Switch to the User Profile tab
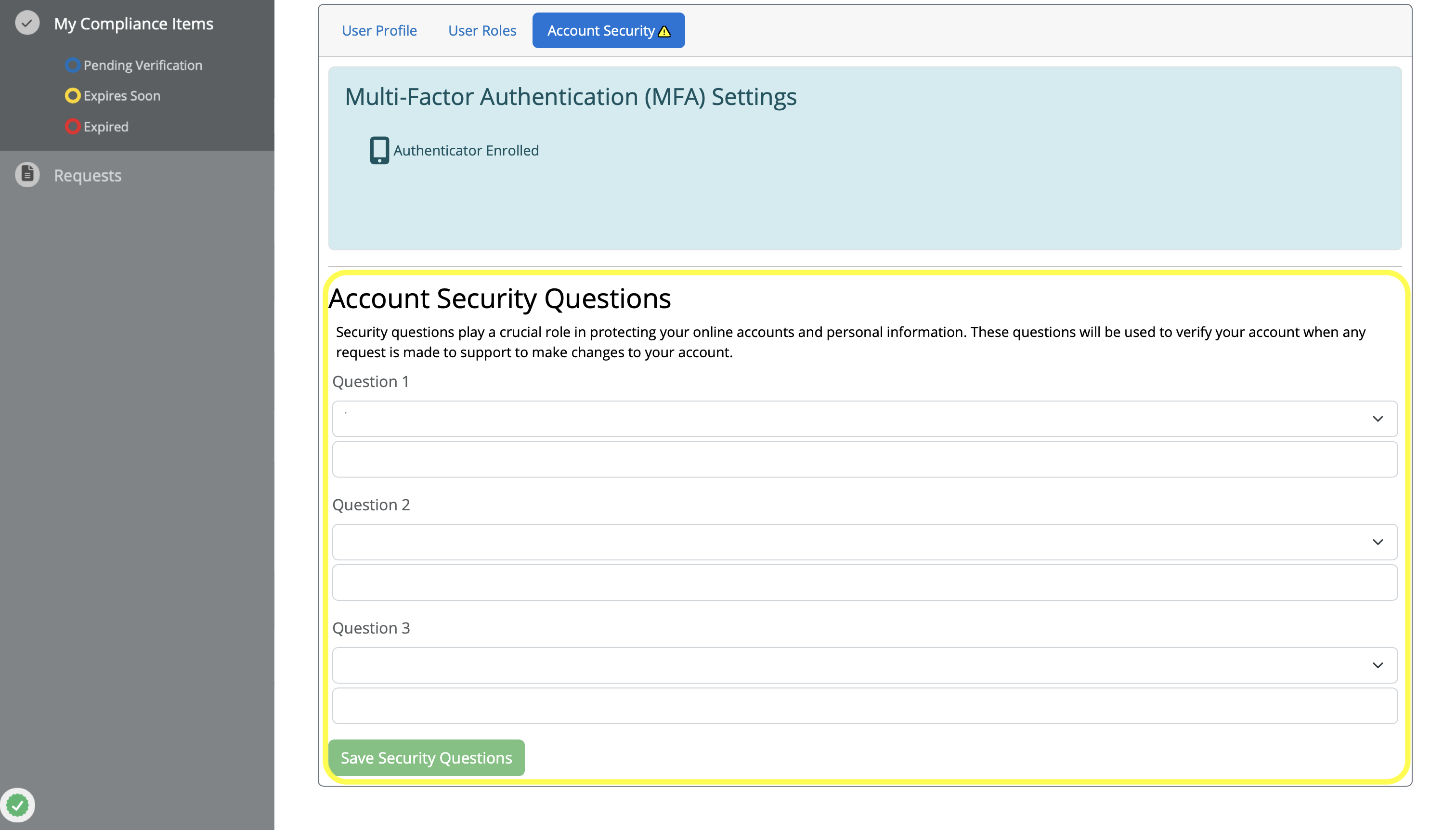The image size is (1456, 830). click(379, 31)
